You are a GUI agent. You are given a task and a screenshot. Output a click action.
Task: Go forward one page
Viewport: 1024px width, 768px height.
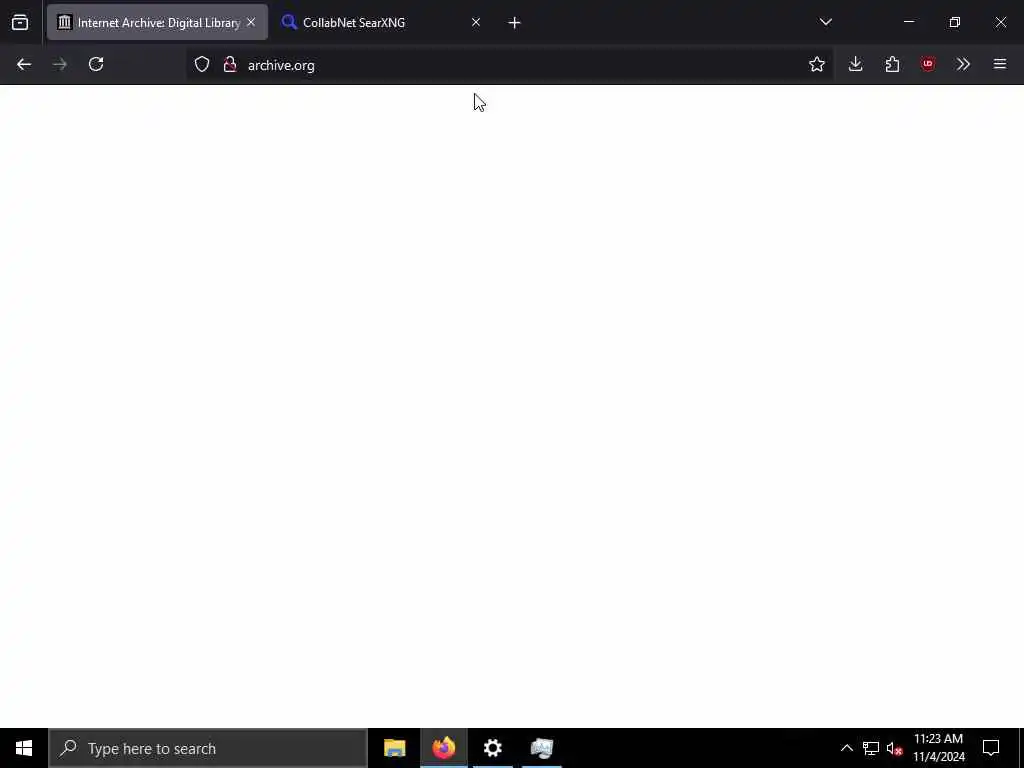[x=59, y=64]
